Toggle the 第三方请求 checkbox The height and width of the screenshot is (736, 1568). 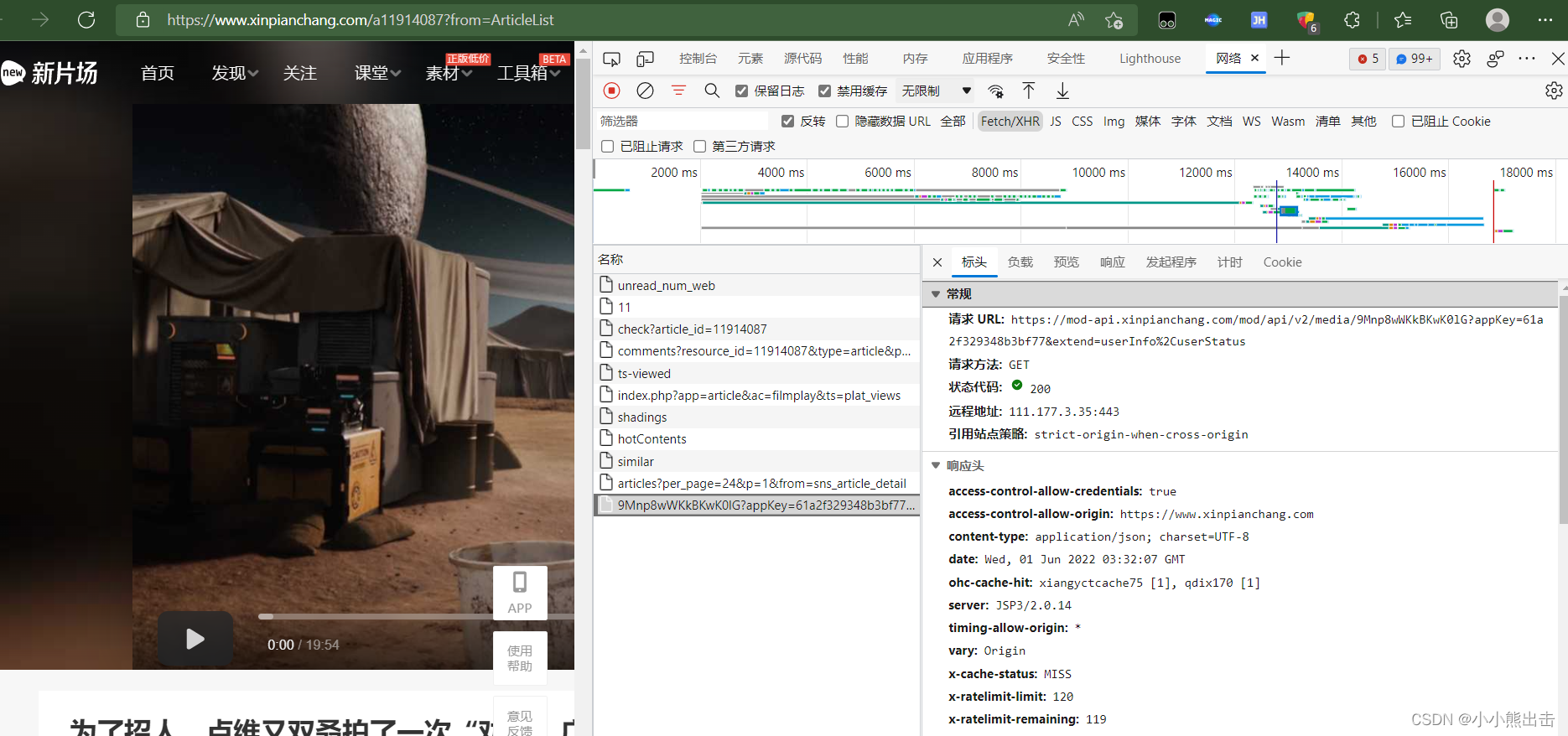point(700,147)
